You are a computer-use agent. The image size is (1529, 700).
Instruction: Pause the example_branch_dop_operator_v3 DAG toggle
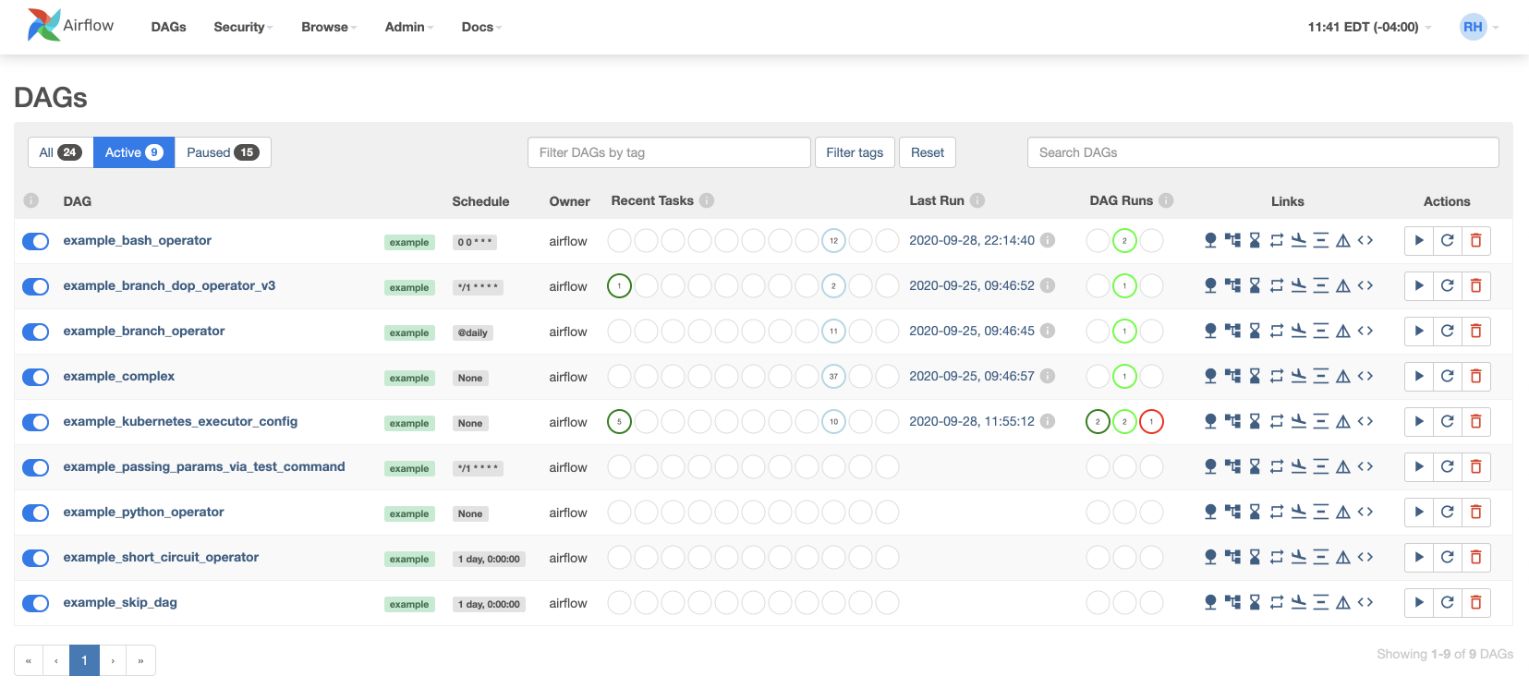coord(36,286)
